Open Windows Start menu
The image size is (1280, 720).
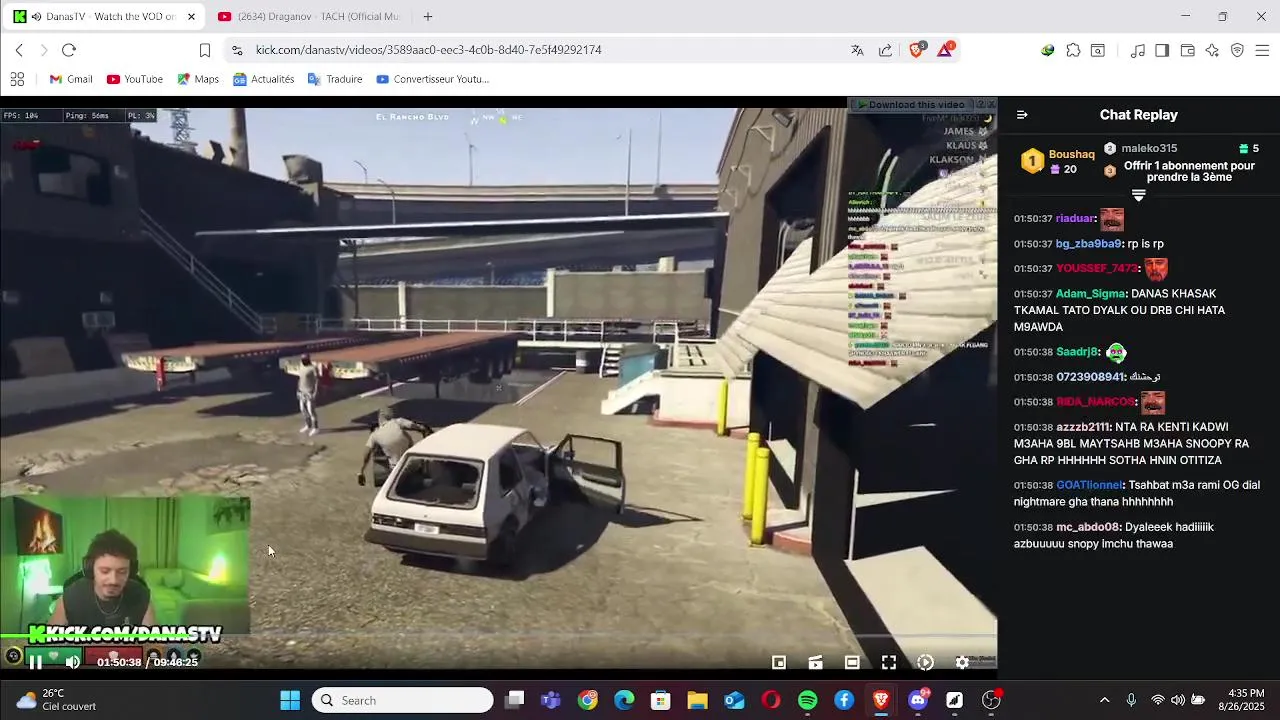290,700
